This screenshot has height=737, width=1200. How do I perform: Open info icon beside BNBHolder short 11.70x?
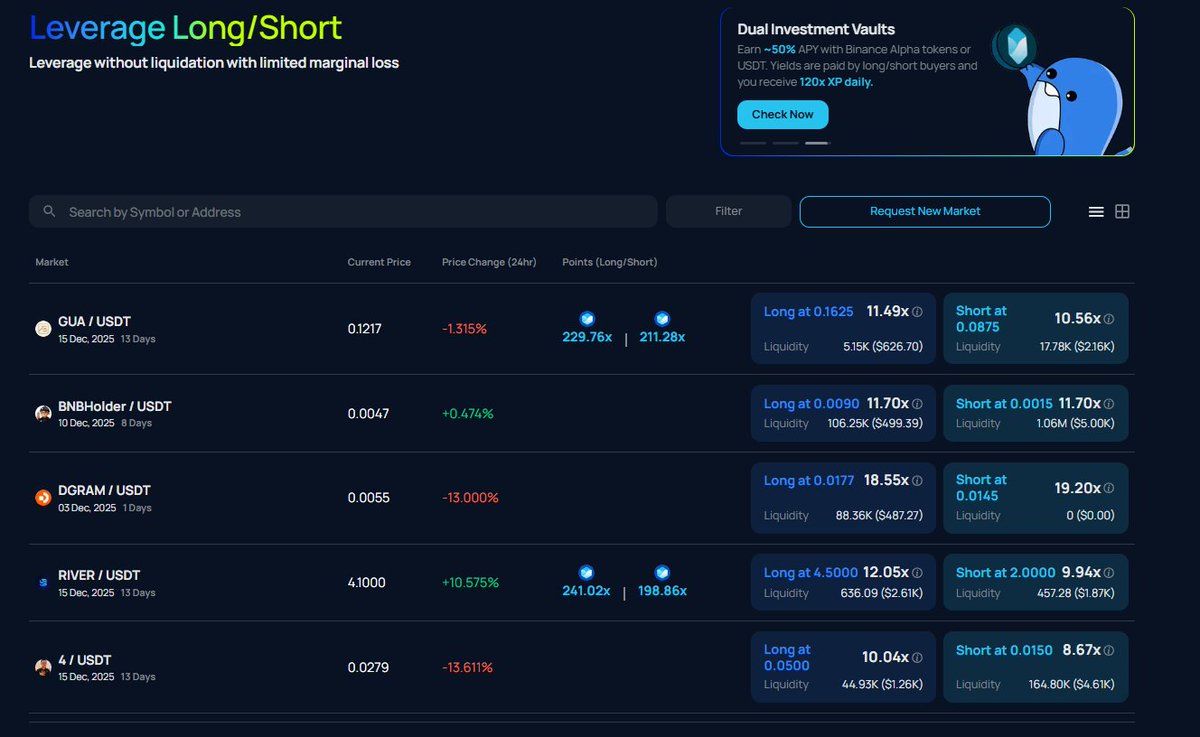(x=1108, y=404)
